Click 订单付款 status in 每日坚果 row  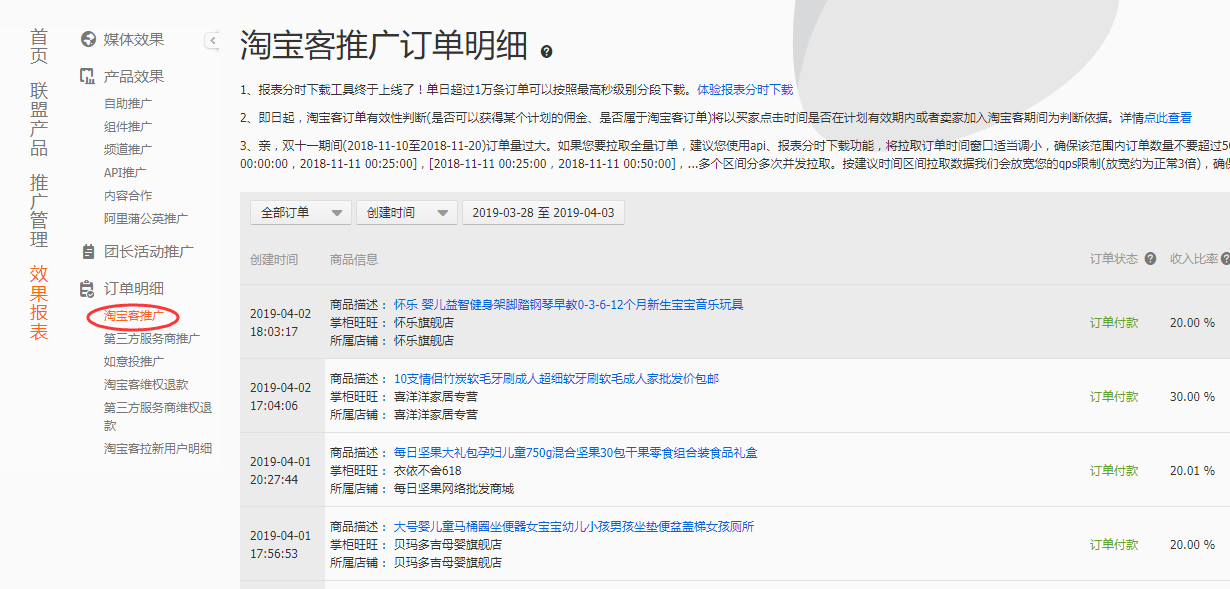pos(1114,470)
